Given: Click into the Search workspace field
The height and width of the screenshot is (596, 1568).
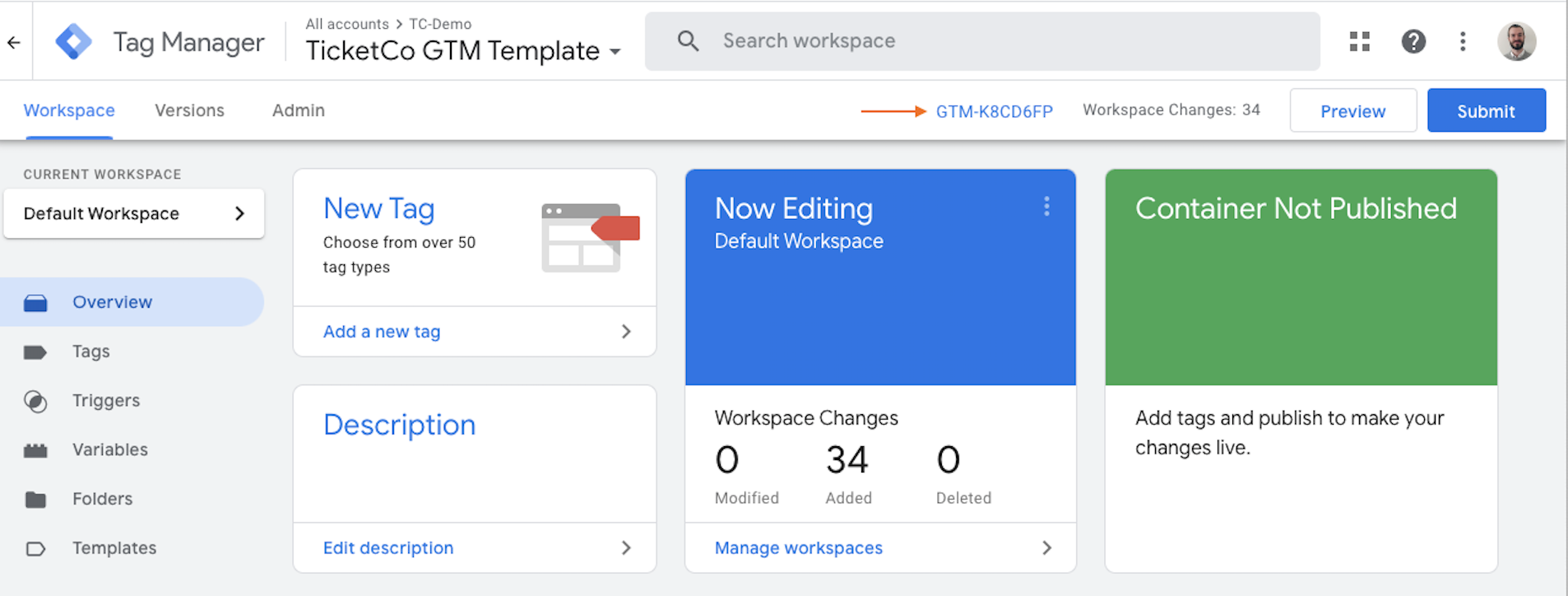Looking at the screenshot, I should click(982, 41).
